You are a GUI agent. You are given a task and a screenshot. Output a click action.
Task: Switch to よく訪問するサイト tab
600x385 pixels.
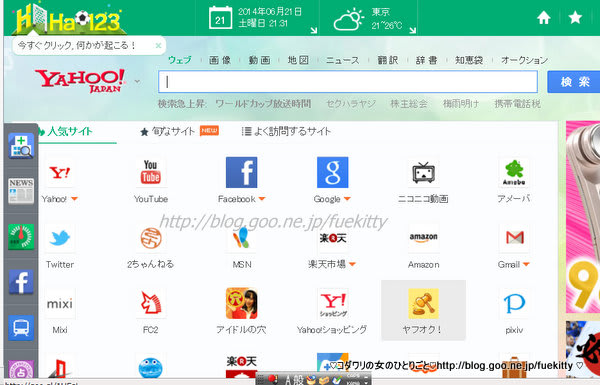(286, 131)
